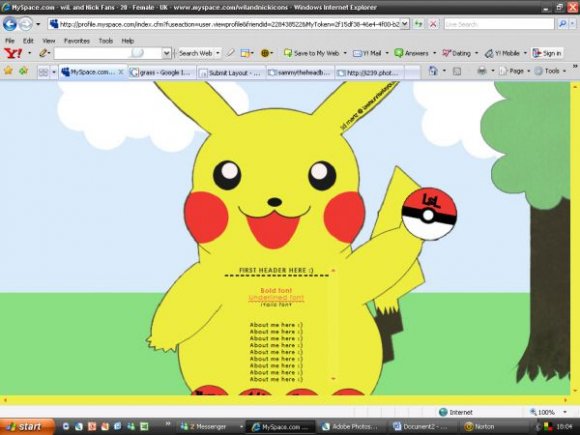Click Save to My Web
This screenshot has width=580, height=435.
pyautogui.click(x=312, y=53)
